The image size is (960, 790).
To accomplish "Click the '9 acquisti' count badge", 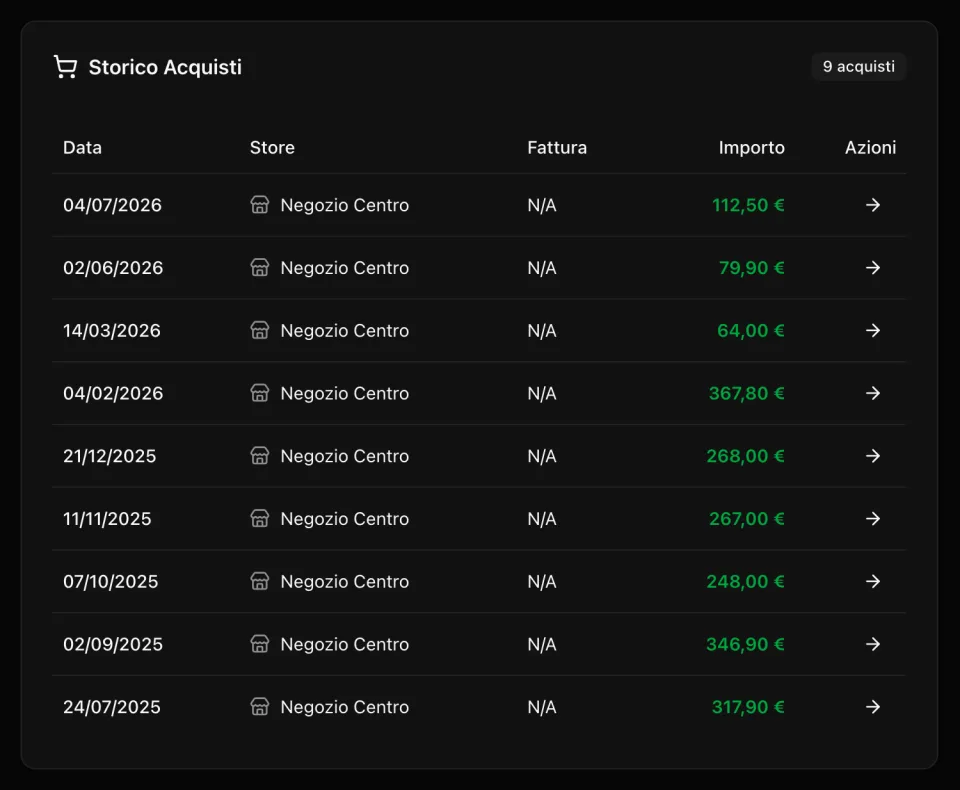I will pyautogui.click(x=858, y=67).
